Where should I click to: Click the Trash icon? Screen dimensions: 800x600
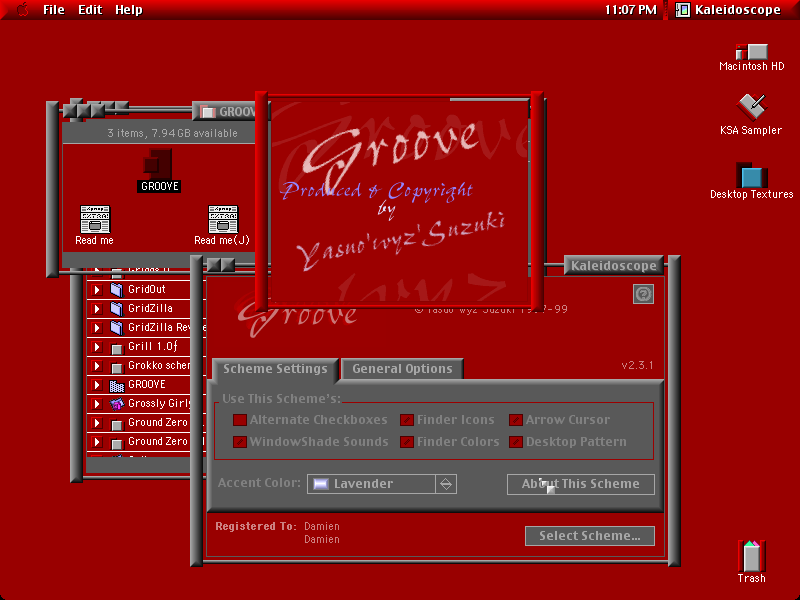751,556
